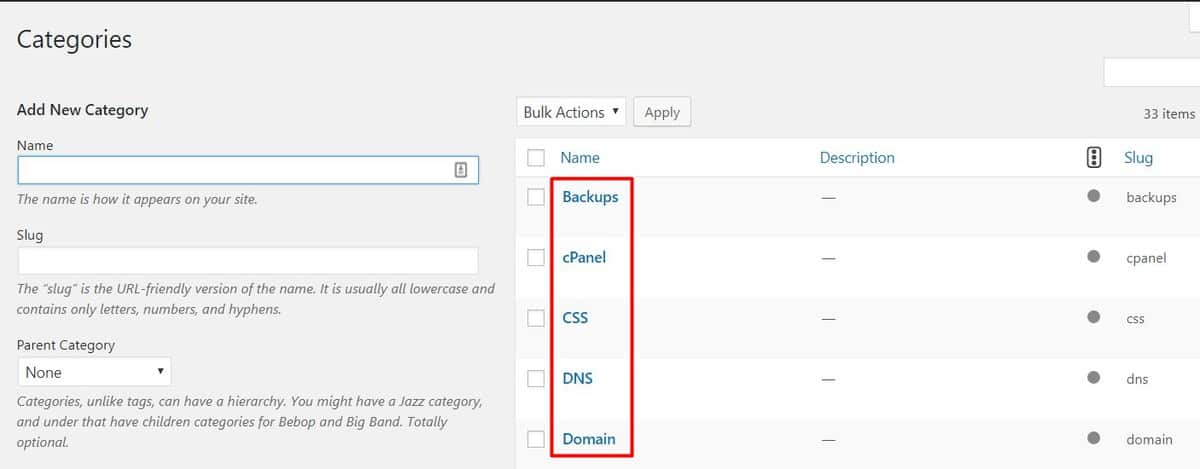The height and width of the screenshot is (469, 1200).
Task: Click the gray SEO dot for DNS
Action: (1094, 378)
